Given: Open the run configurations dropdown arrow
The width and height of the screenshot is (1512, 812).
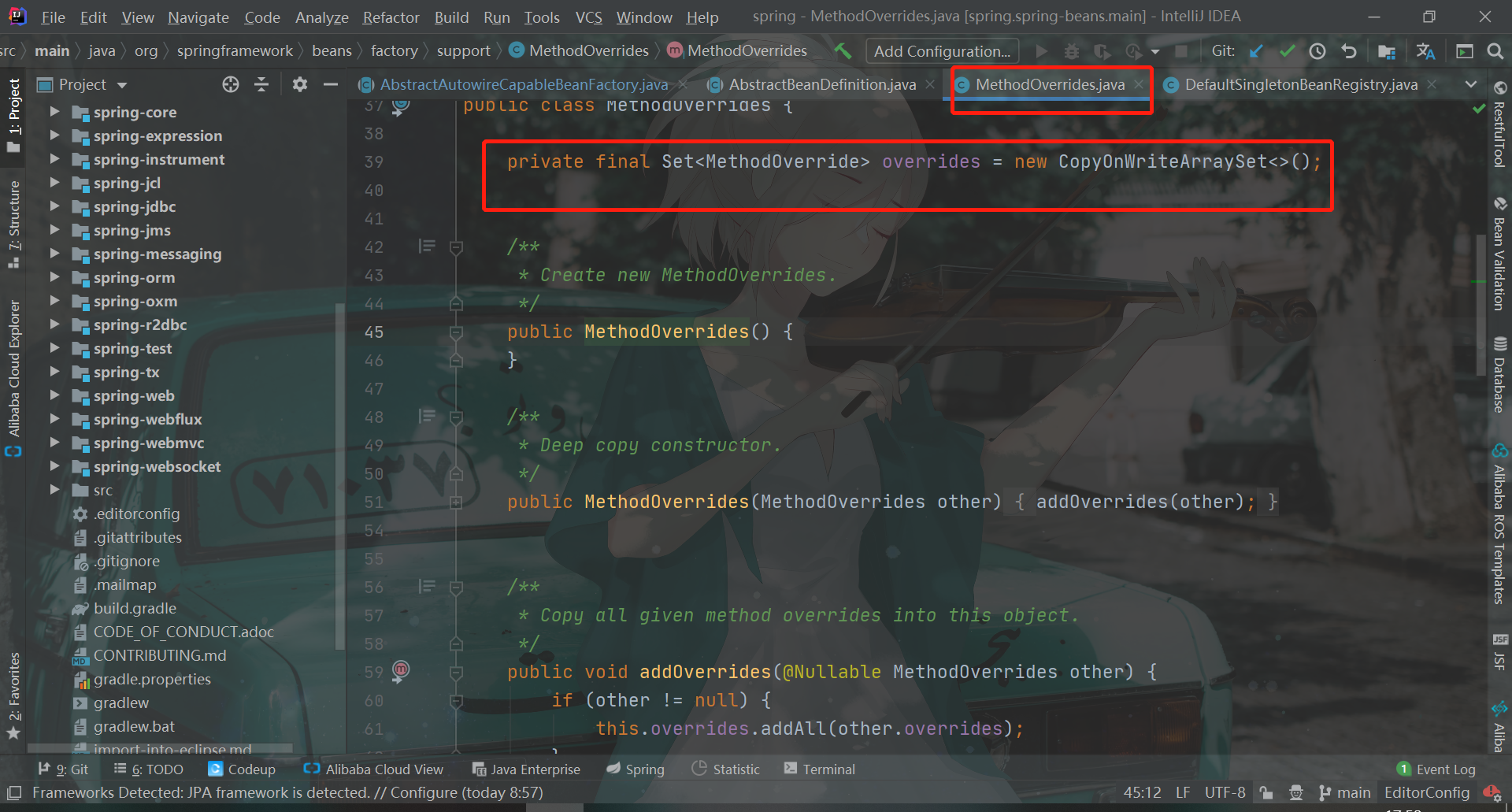Looking at the screenshot, I should [1155, 52].
